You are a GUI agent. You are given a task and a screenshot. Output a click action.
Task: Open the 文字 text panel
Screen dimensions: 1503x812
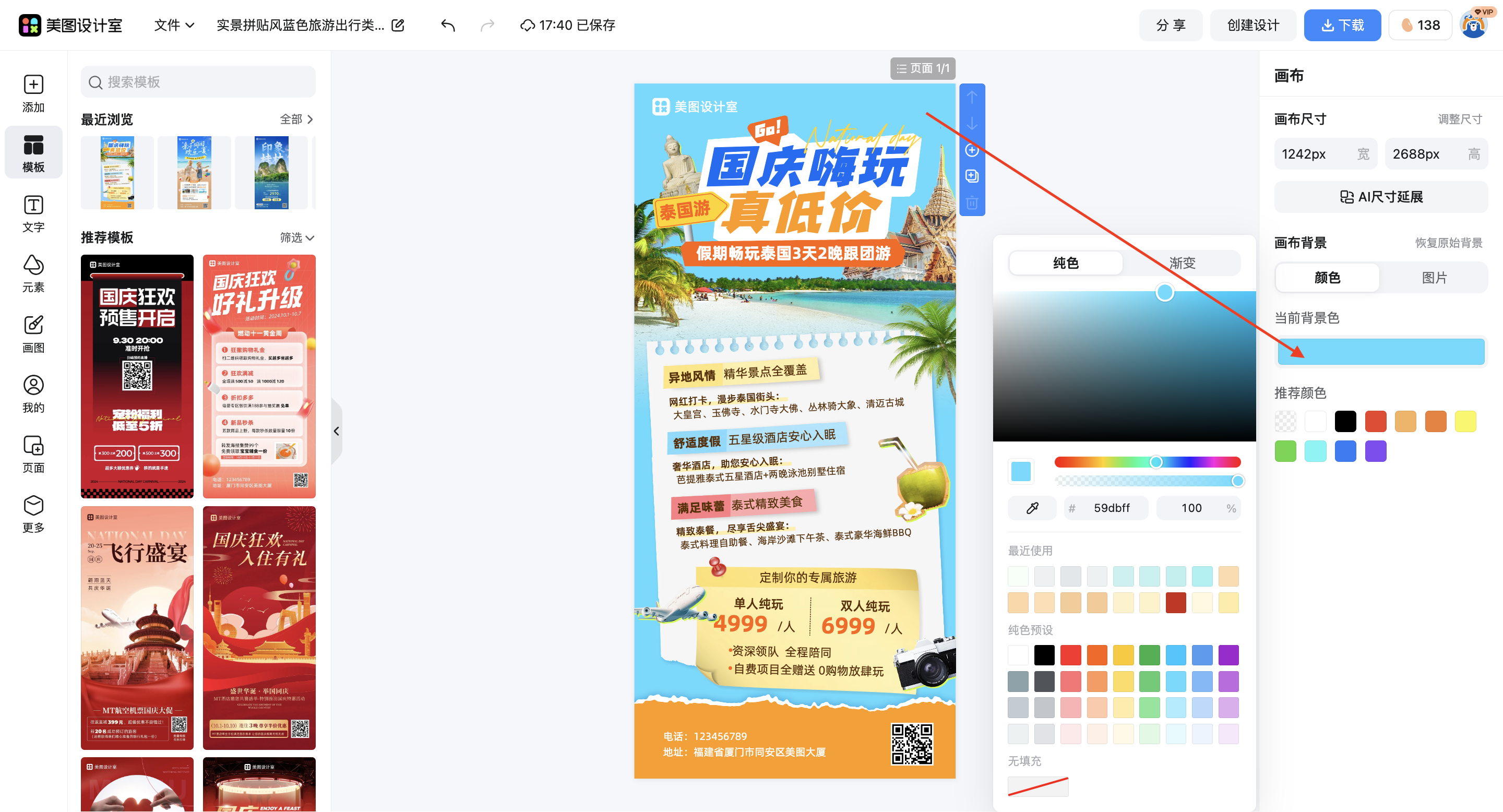click(x=33, y=213)
